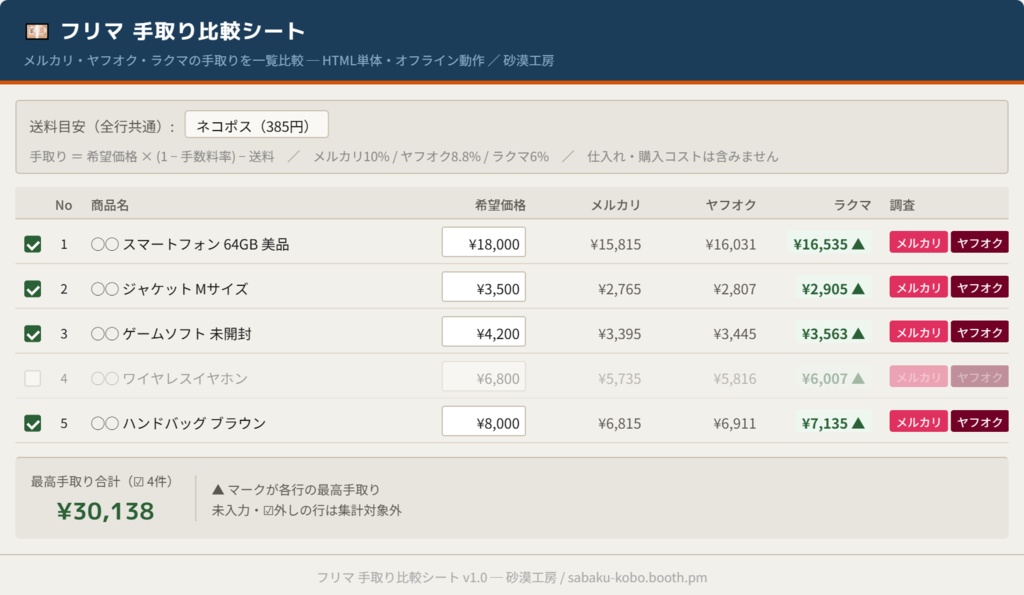
Task: Click the ヤフオク badge in the ハンドバッグ row
Action: point(981,421)
